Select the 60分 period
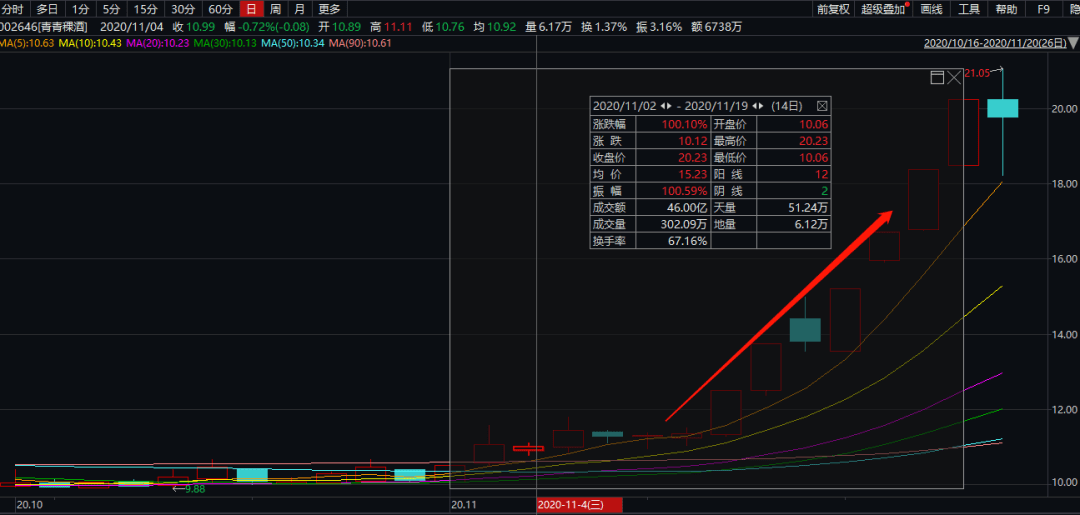This screenshot has height=515, width=1080. [220, 9]
